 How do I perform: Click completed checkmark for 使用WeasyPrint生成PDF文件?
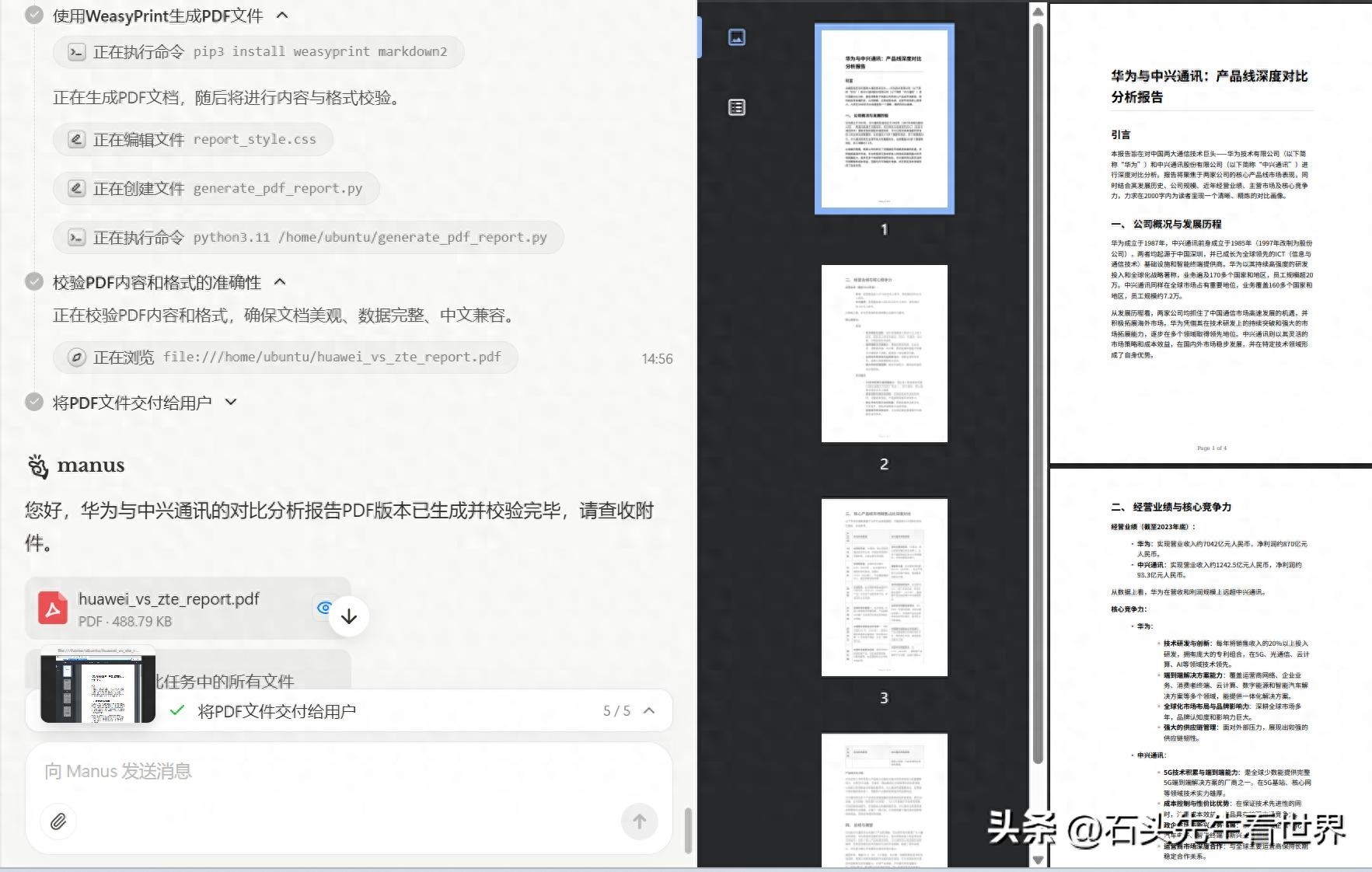[34, 16]
